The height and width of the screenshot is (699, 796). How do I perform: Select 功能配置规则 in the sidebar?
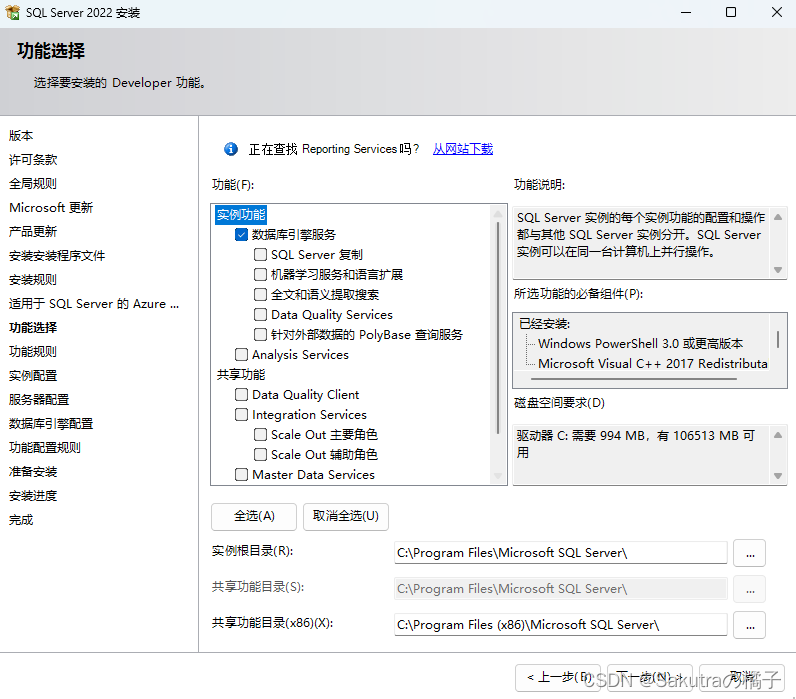tap(45, 447)
